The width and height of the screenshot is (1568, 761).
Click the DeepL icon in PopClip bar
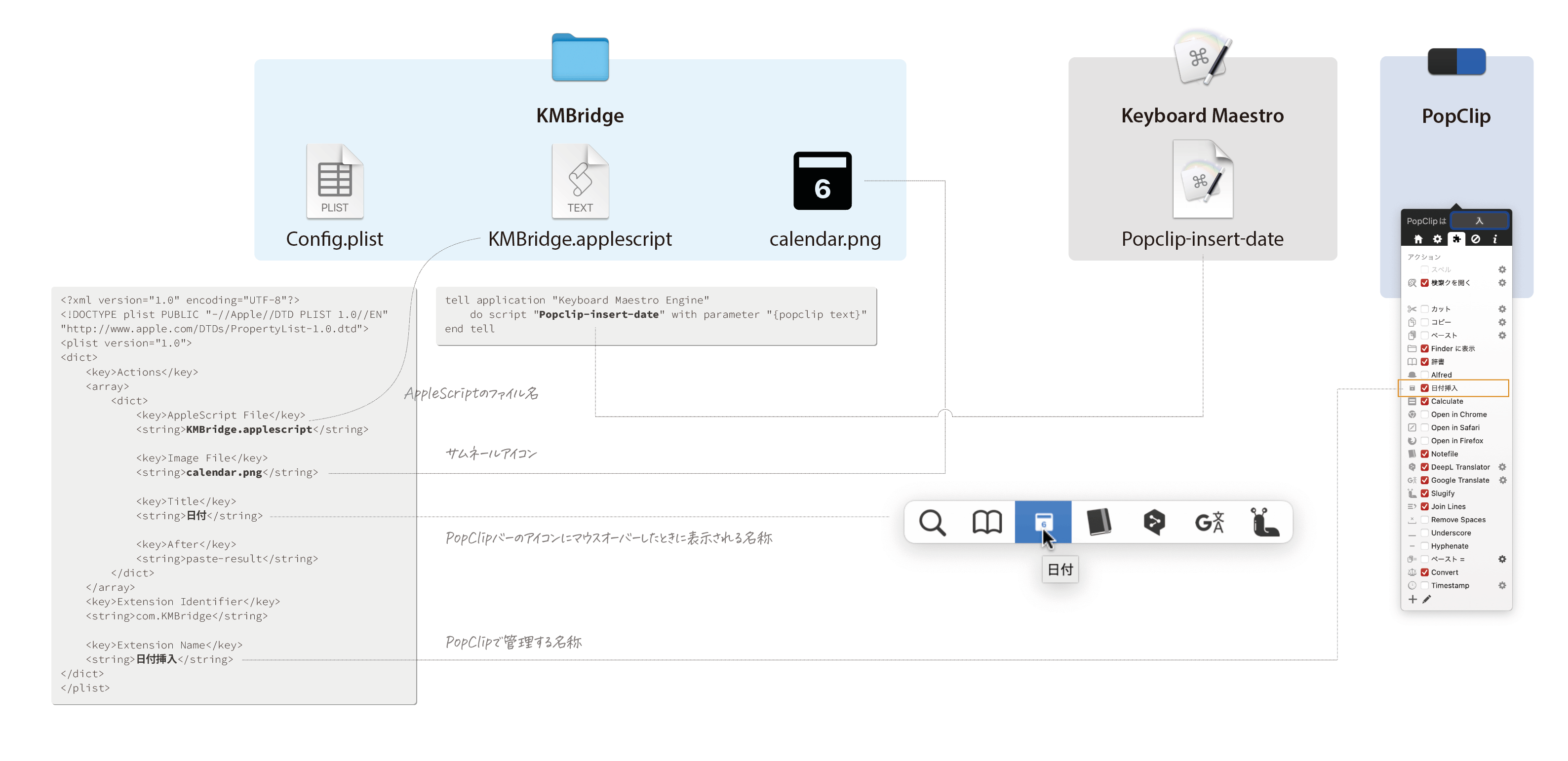coord(1154,522)
